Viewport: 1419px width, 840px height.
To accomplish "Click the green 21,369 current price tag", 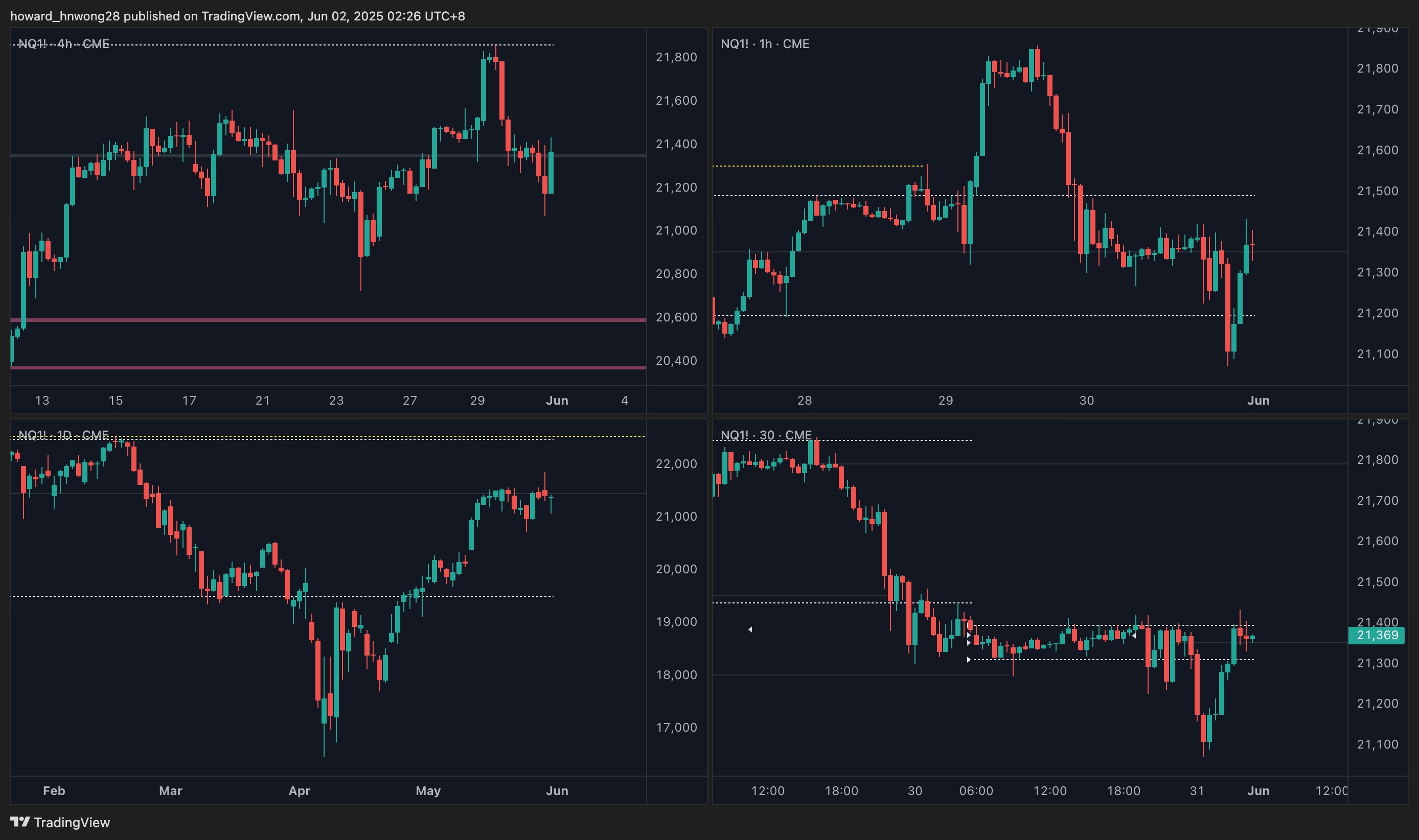I will [1377, 635].
